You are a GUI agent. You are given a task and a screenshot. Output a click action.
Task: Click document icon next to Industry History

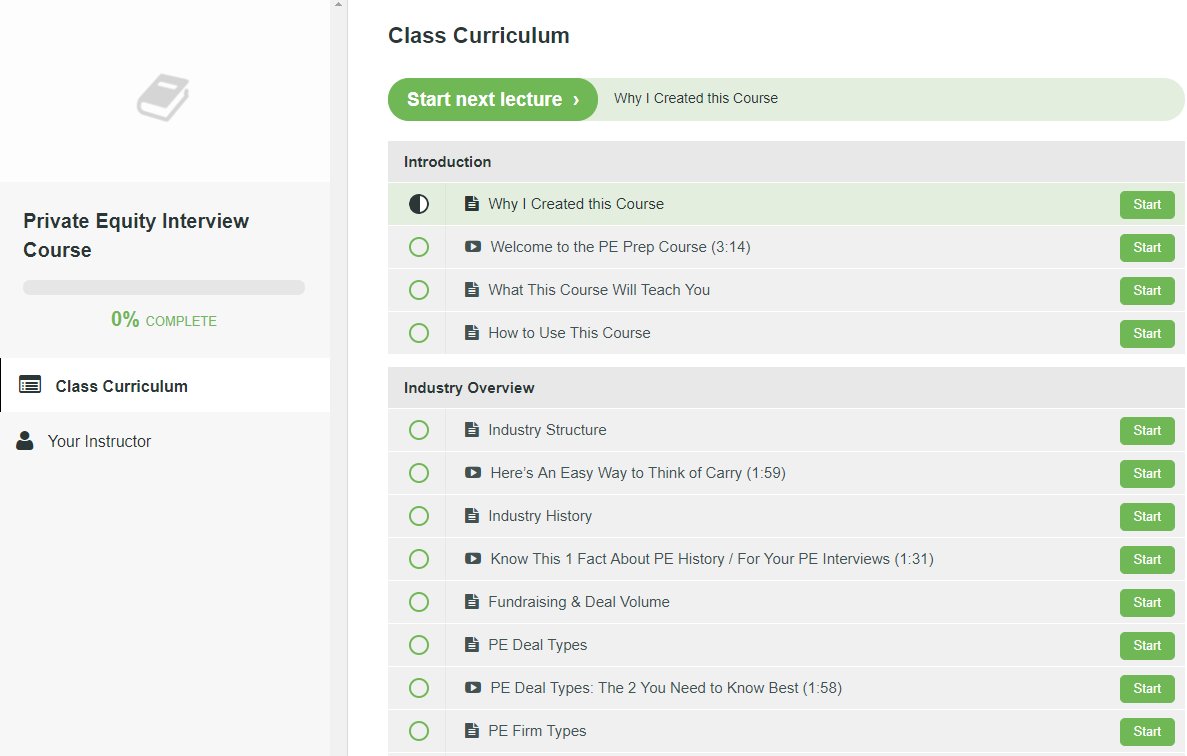[472, 516]
